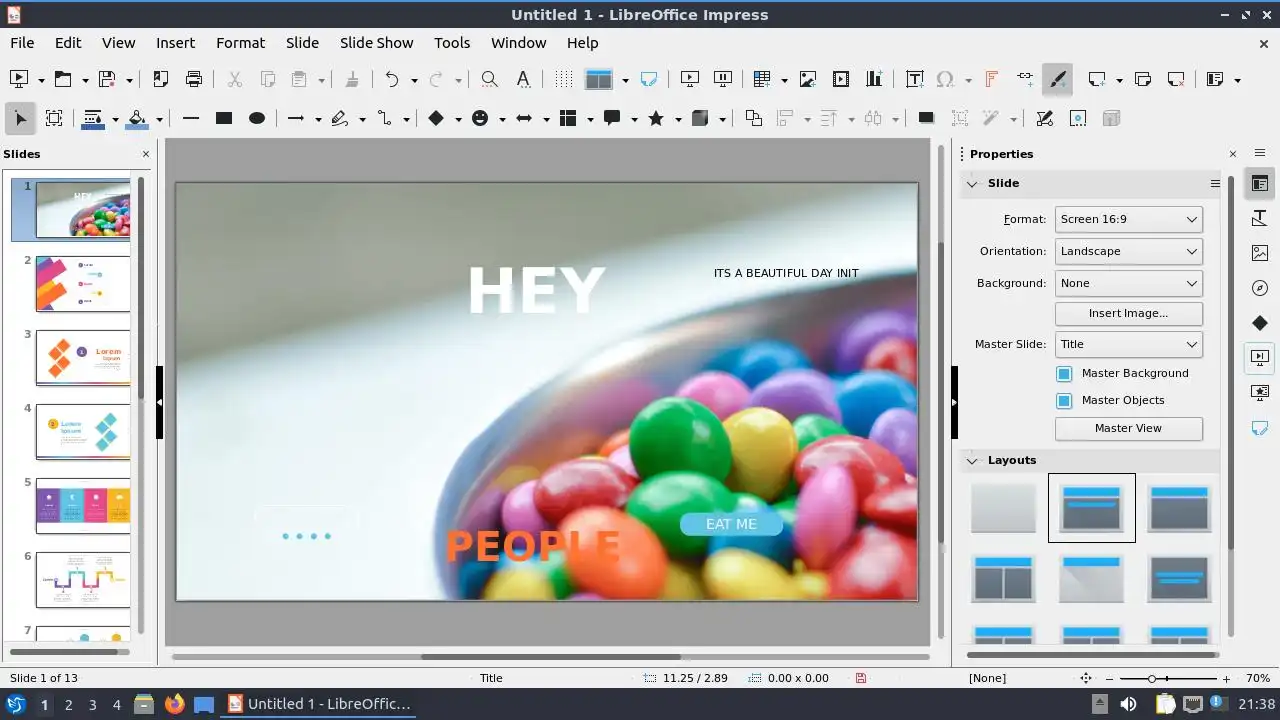Screen dimensions: 1280x720
Task: Collapse the Layouts section expander
Action: click(x=972, y=460)
